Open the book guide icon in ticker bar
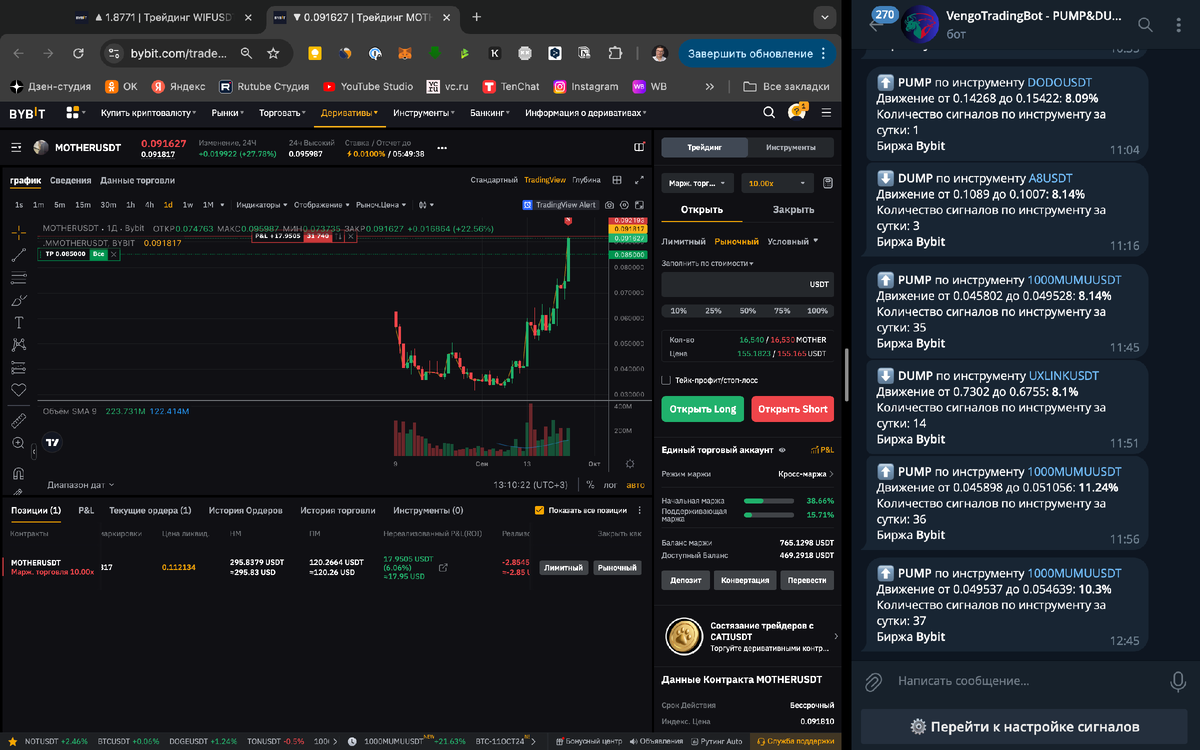Image resolution: width=1200 pixels, height=750 pixels. point(639,148)
